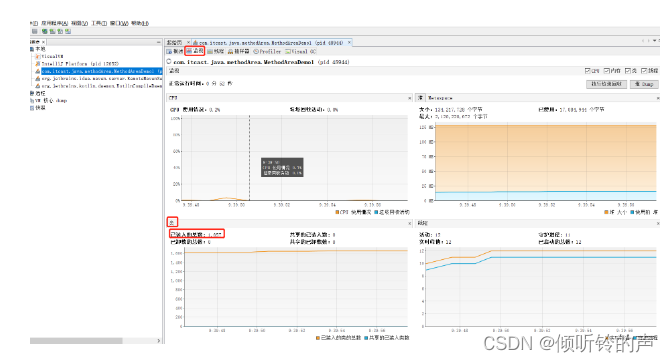Viewport: 670px width, 362px height.
Task: Click the scroll right arrow of Applications panel
Action: (159, 341)
